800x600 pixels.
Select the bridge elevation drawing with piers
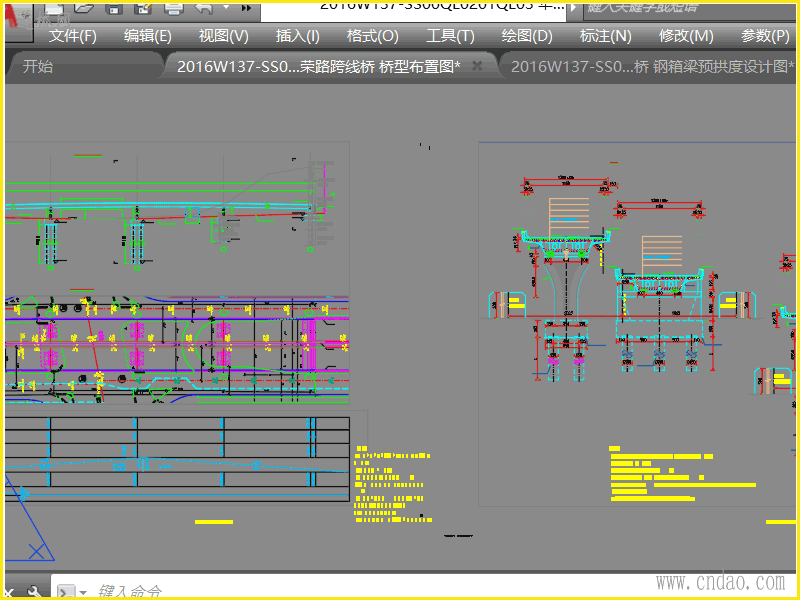[171, 213]
